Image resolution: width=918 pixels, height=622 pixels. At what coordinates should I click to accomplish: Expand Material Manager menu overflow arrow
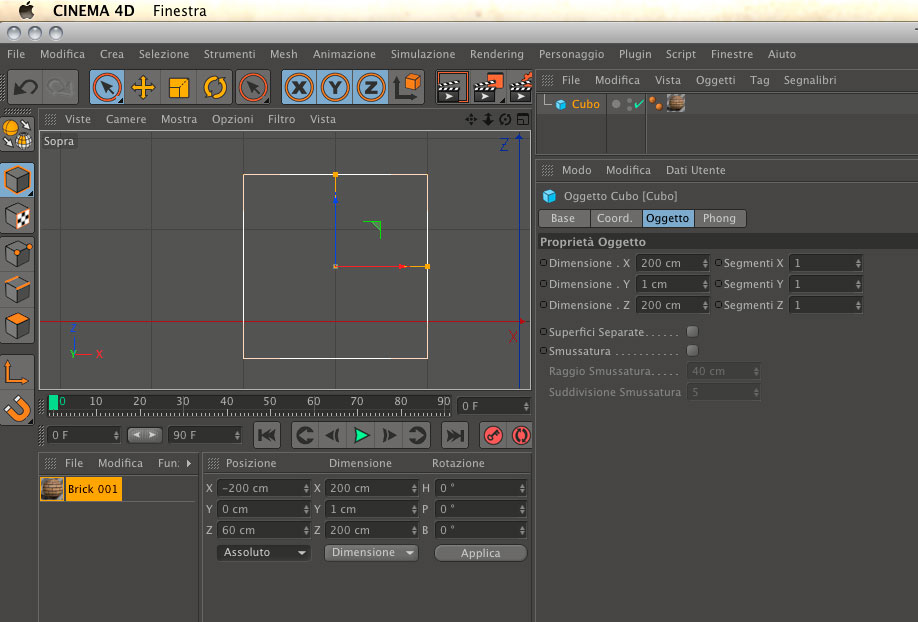tap(189, 463)
